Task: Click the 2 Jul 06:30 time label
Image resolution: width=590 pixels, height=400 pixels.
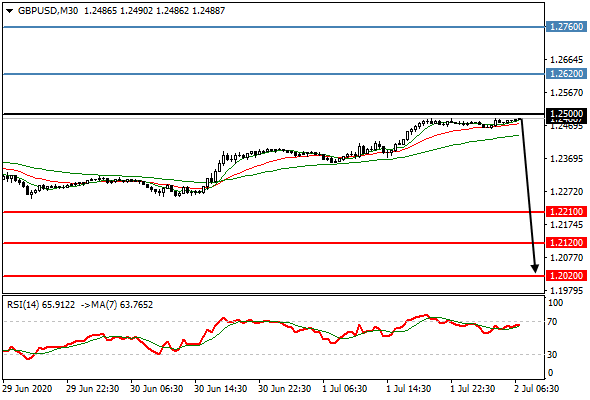Action: pyautogui.click(x=536, y=388)
